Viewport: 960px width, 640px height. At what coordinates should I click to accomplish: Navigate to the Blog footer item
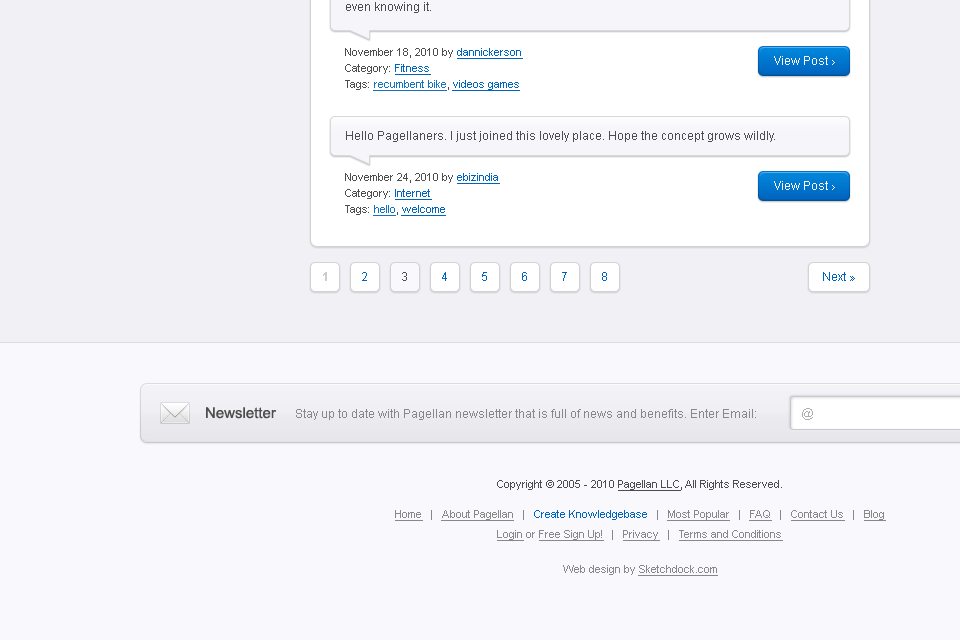pyautogui.click(x=873, y=514)
